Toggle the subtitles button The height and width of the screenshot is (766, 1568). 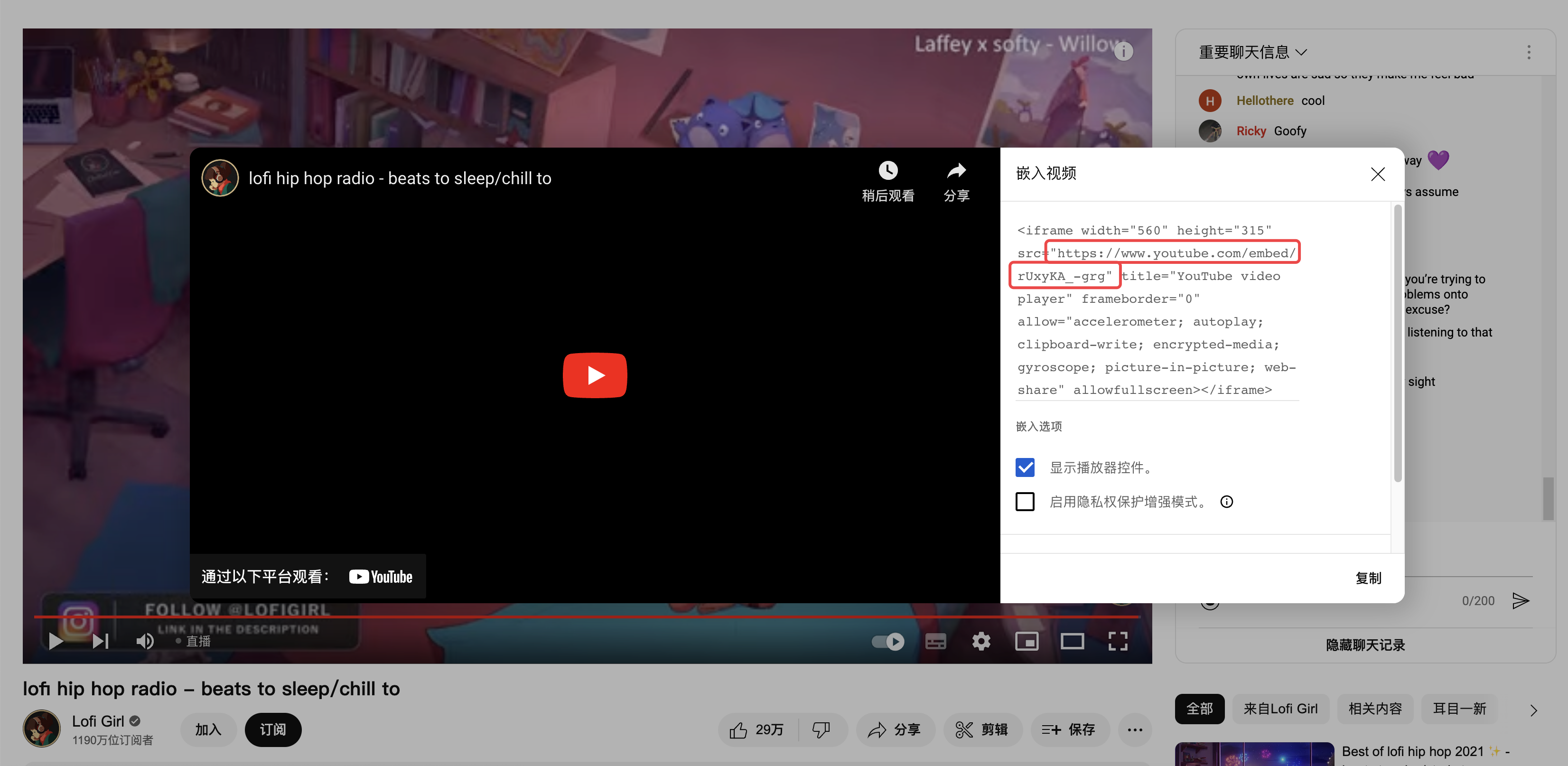935,641
